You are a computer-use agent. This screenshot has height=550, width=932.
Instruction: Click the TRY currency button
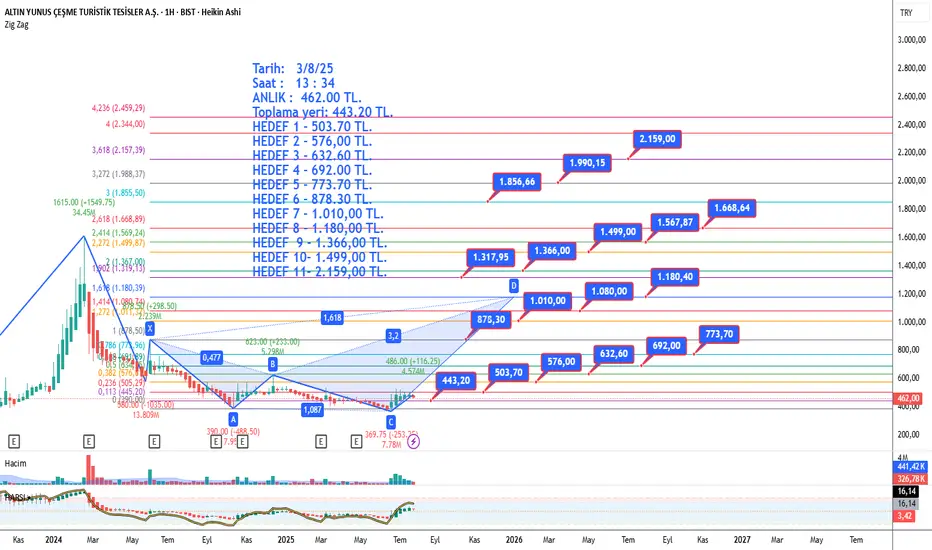coord(906,12)
